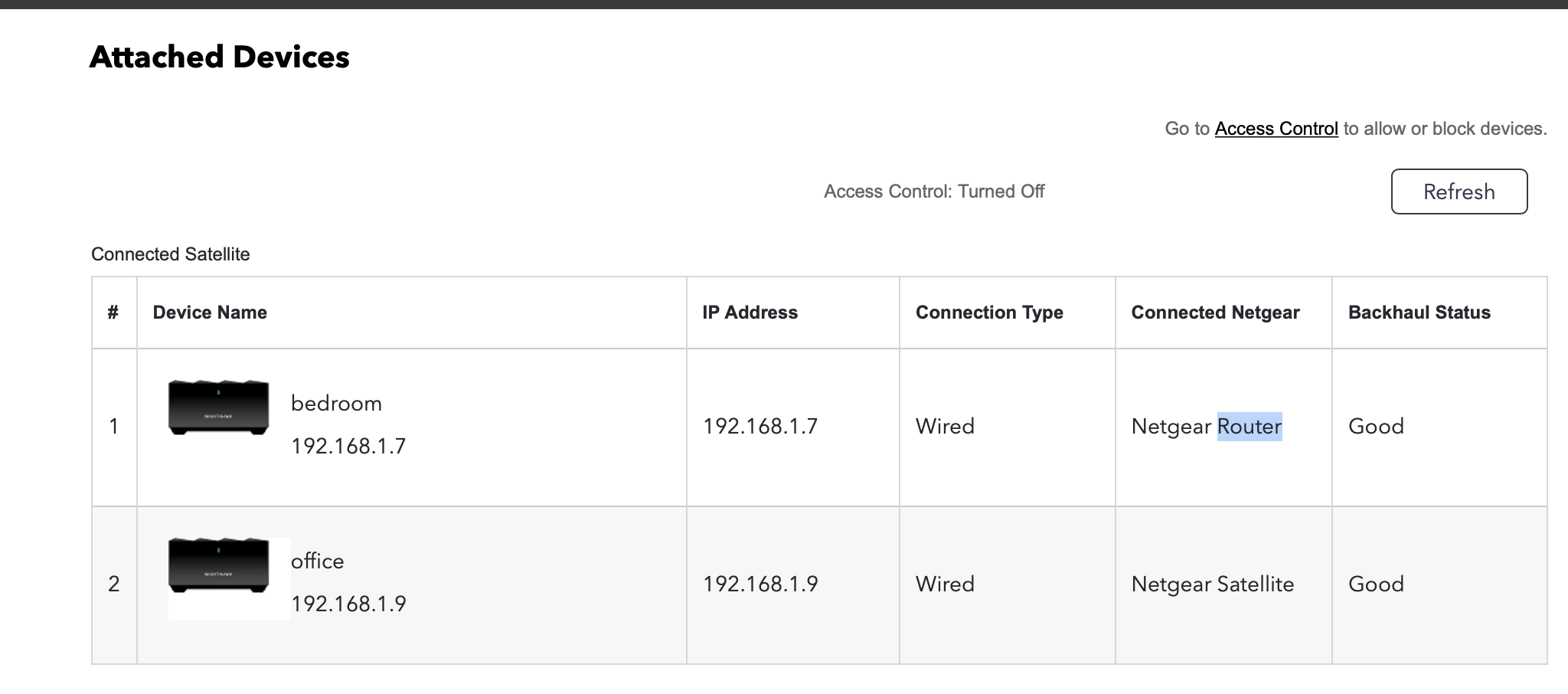Click the Netgear Satellite cell
Viewport: 1568px width, 694px height.
[x=1212, y=584]
